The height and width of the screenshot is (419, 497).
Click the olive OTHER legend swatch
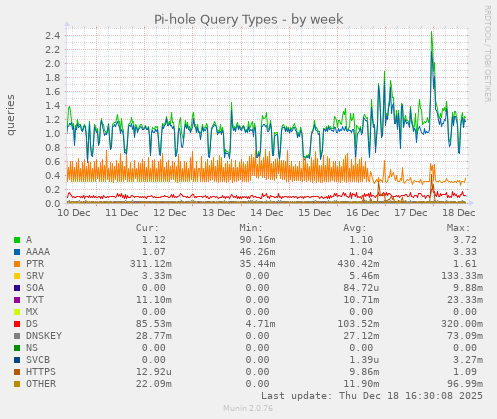click(17, 384)
